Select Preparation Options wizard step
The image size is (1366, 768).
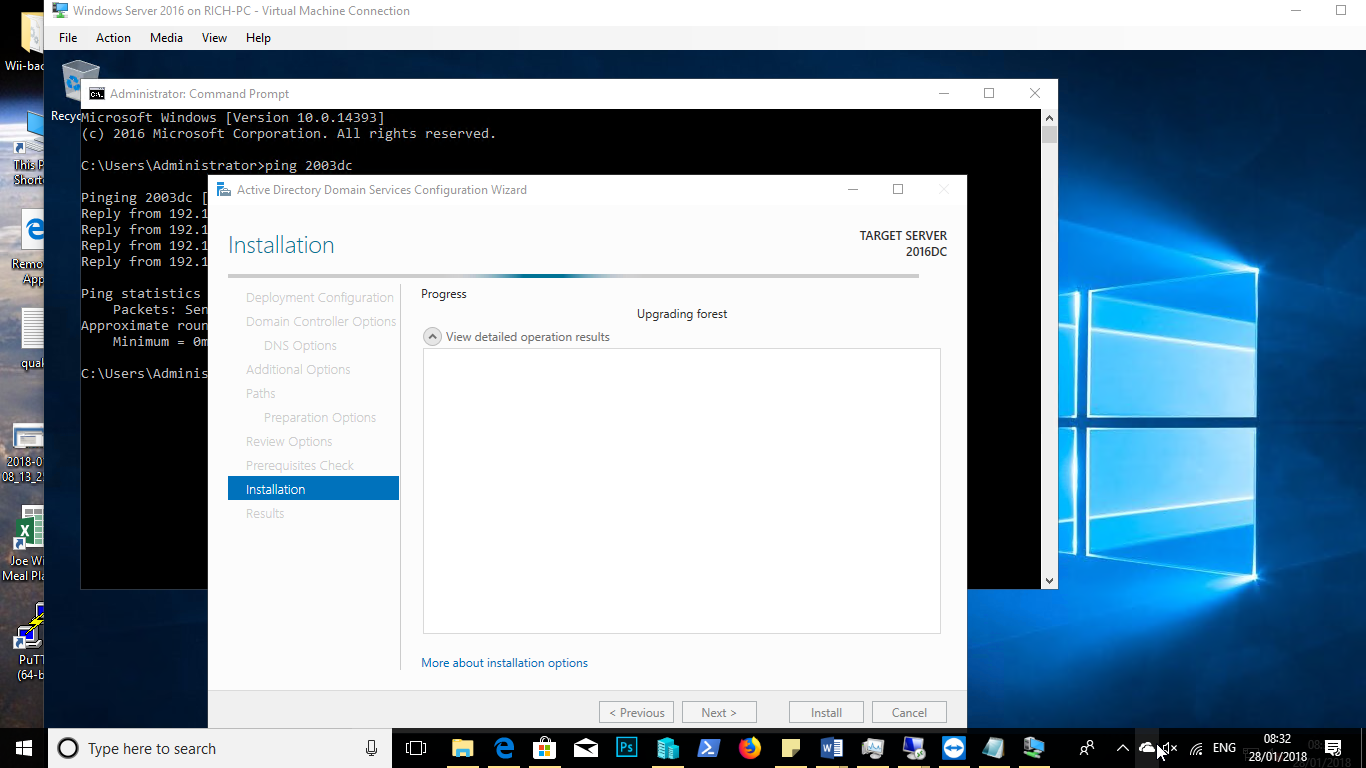(x=320, y=418)
